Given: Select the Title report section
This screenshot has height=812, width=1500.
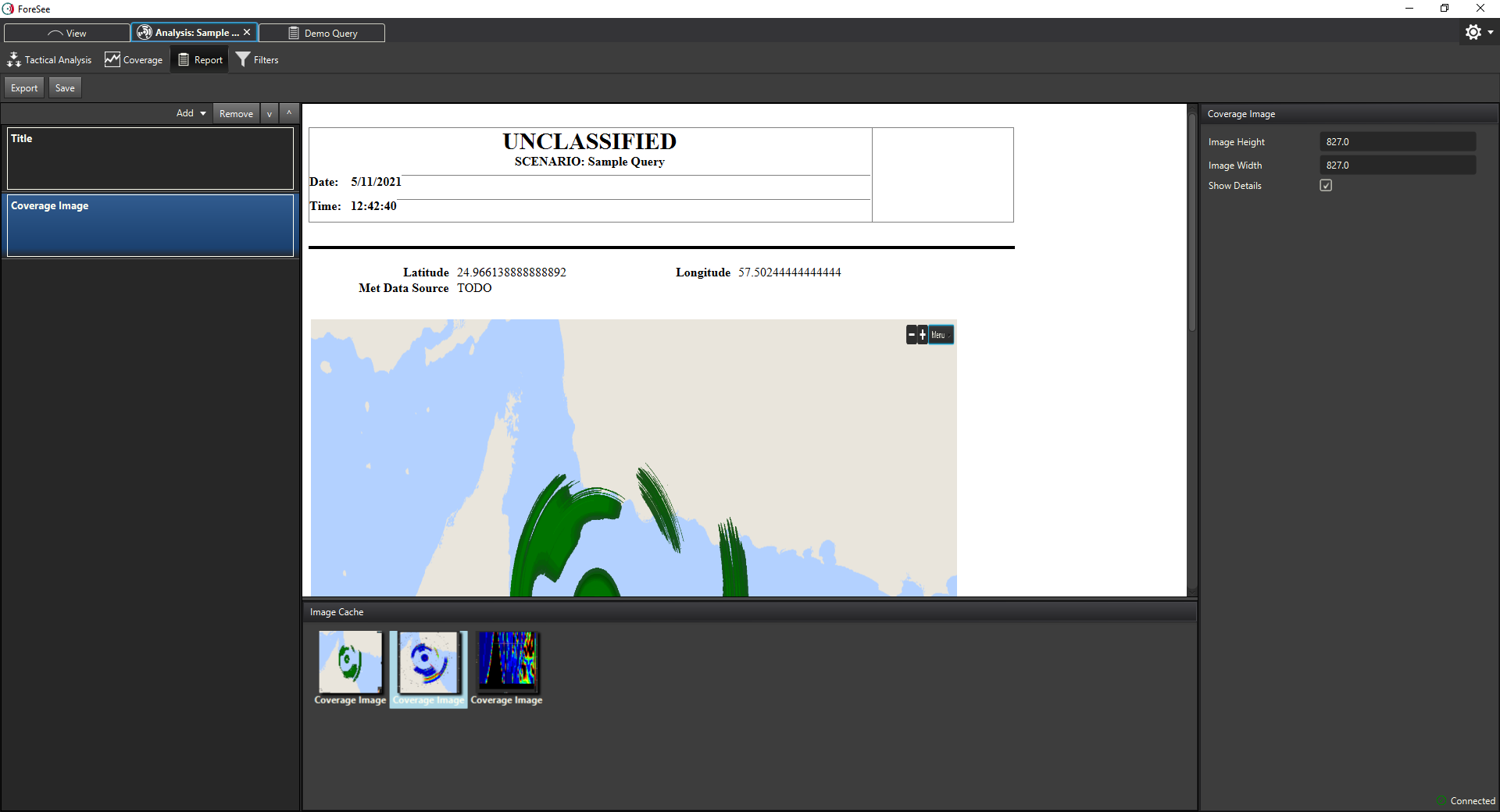Looking at the screenshot, I should [150, 158].
